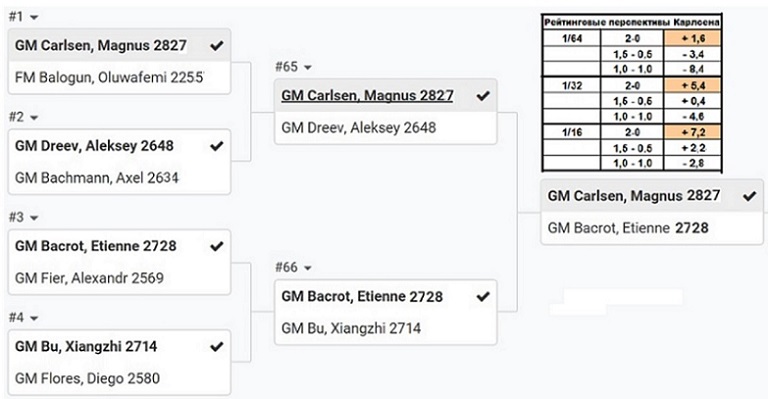Open the #1 match dropdown arrow
Image resolution: width=768 pixels, height=399 pixels.
34,18
